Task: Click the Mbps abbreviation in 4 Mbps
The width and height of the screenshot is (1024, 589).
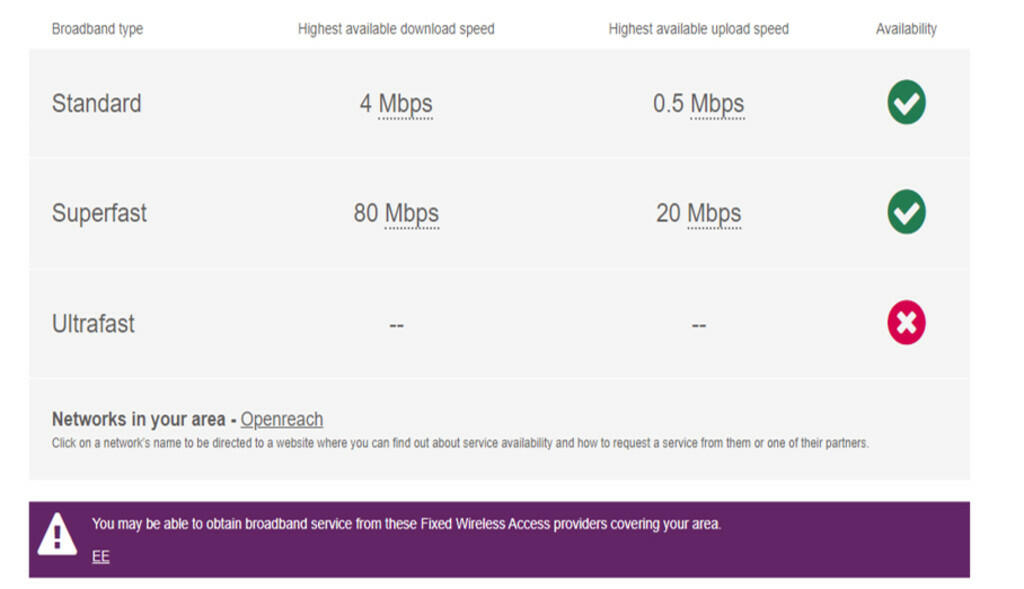Action: click(405, 104)
